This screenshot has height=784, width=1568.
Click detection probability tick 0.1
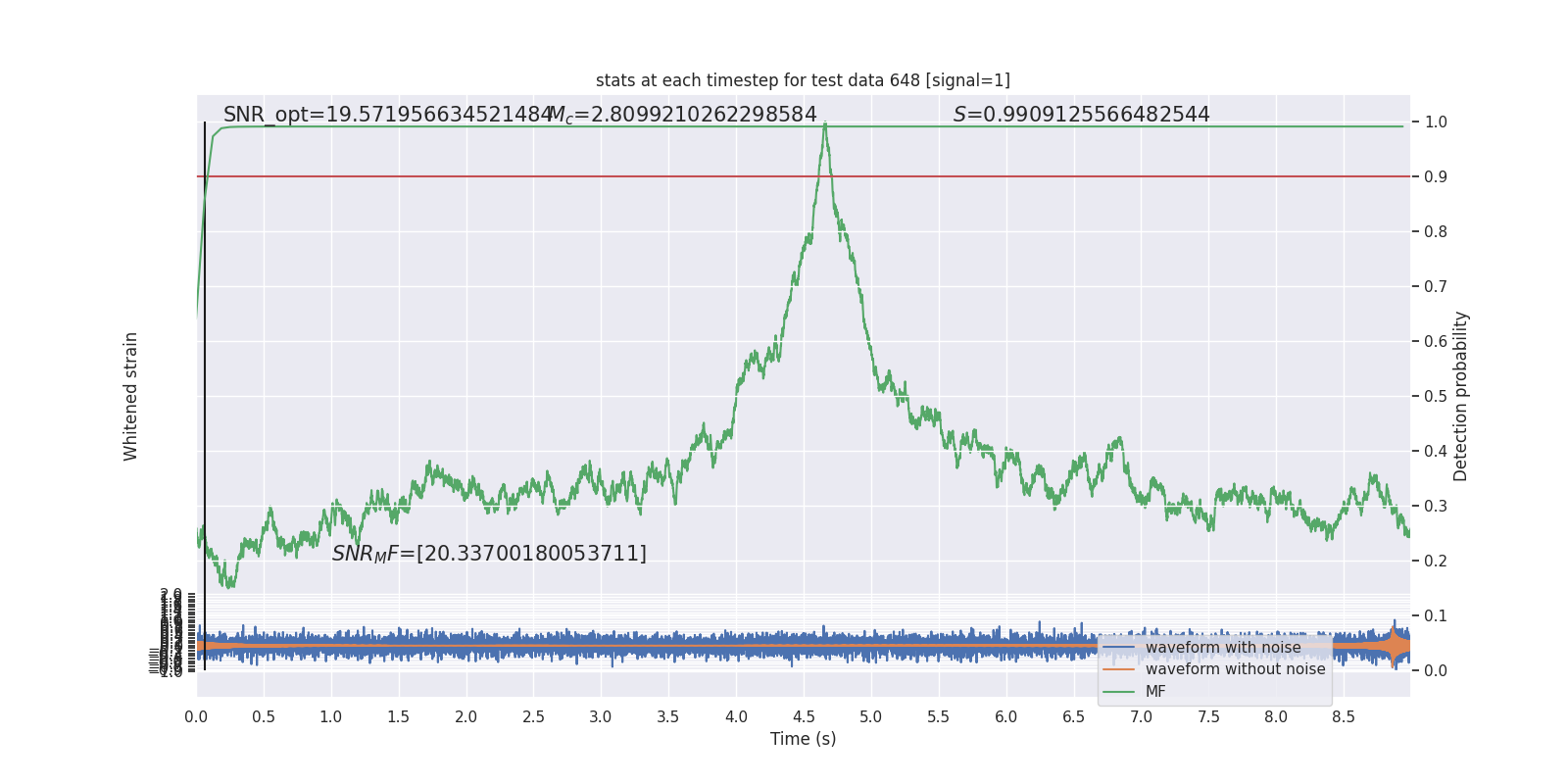1436,616
